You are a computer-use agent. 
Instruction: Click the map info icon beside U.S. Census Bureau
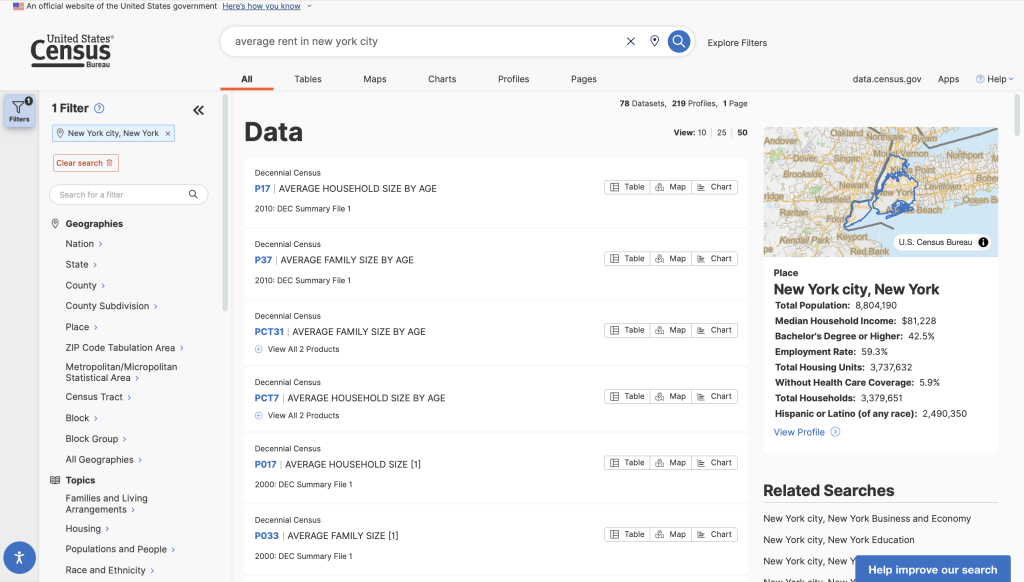tap(983, 242)
